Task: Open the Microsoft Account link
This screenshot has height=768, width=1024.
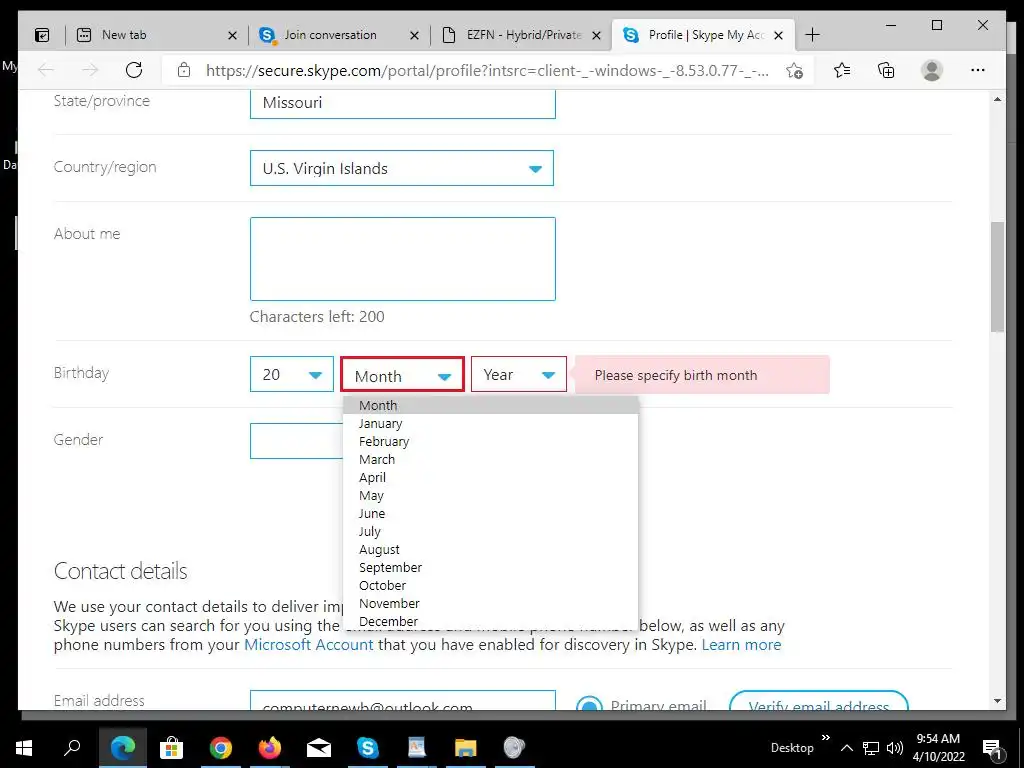Action: [308, 645]
